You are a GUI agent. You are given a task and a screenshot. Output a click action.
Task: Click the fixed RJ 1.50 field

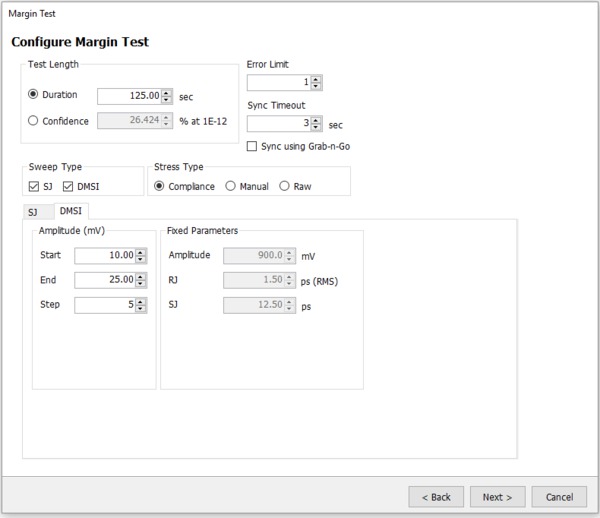tap(254, 280)
